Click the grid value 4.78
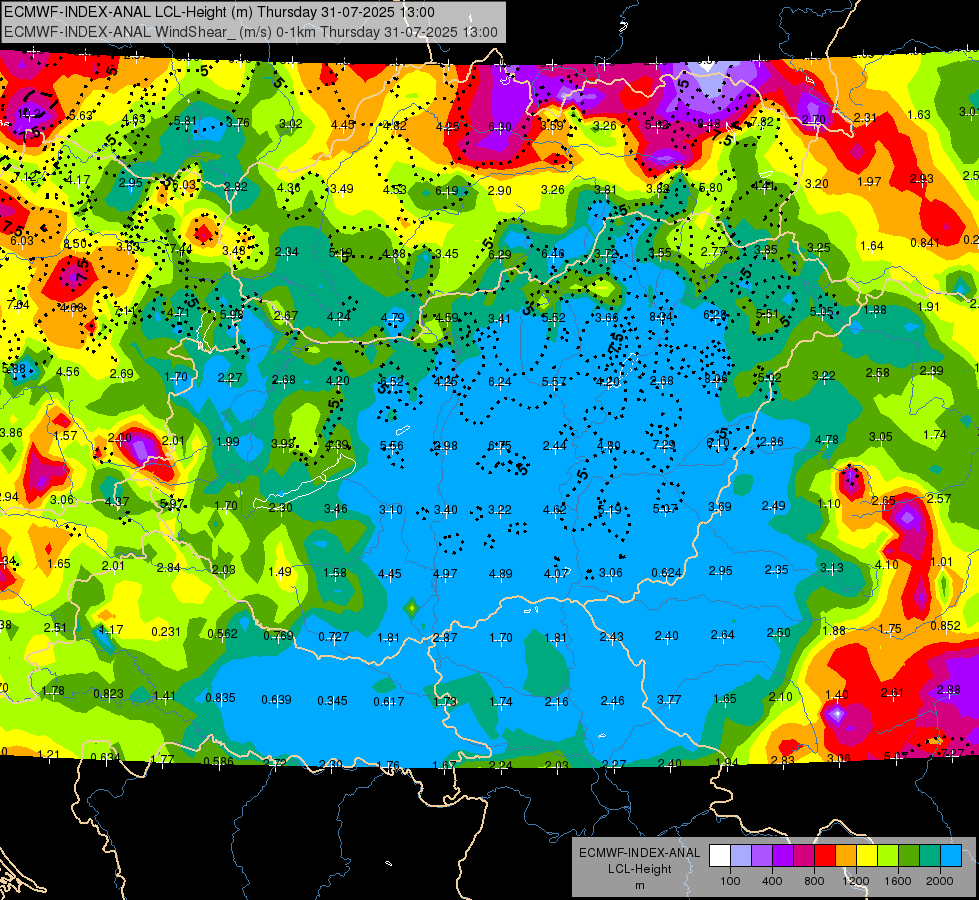979x900 pixels. (827, 440)
